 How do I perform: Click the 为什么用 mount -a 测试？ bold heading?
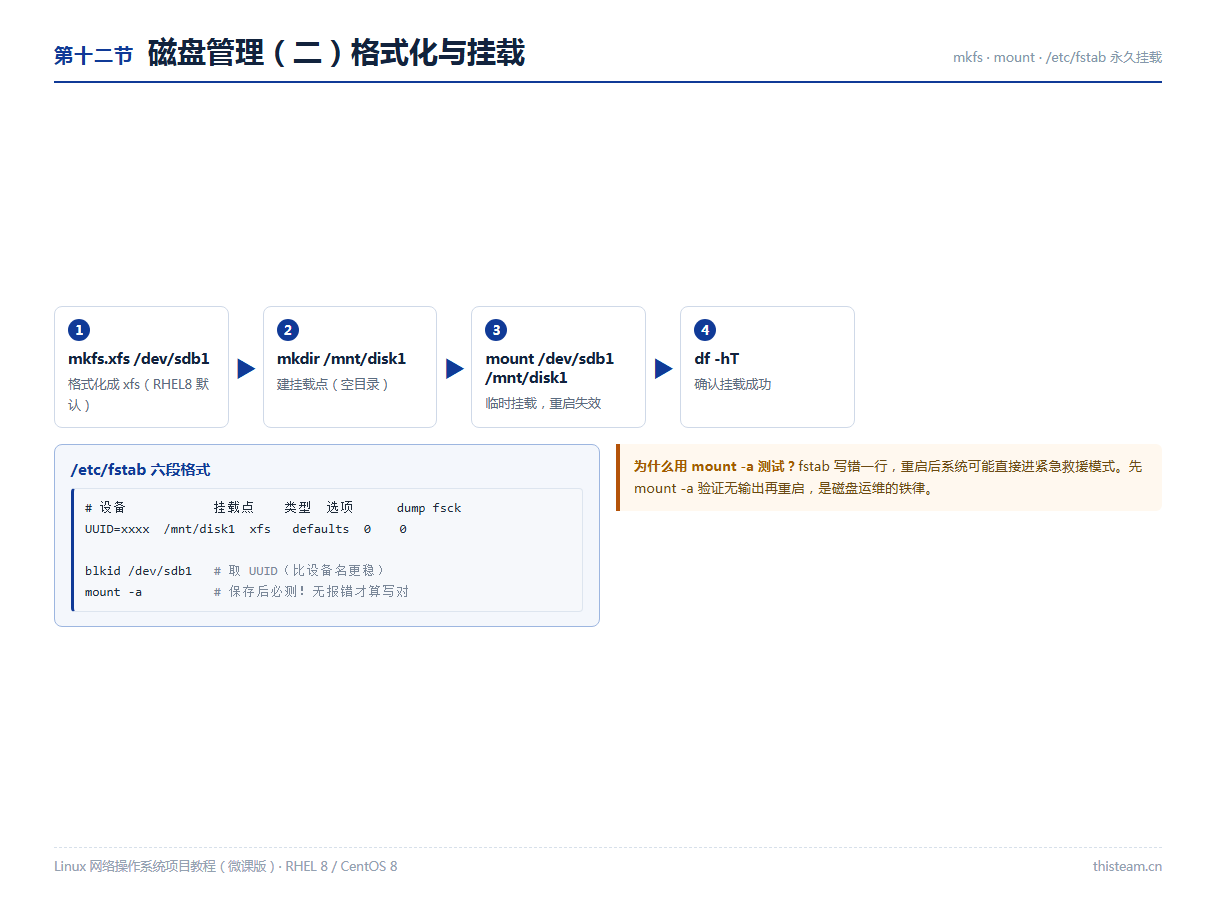pos(714,466)
